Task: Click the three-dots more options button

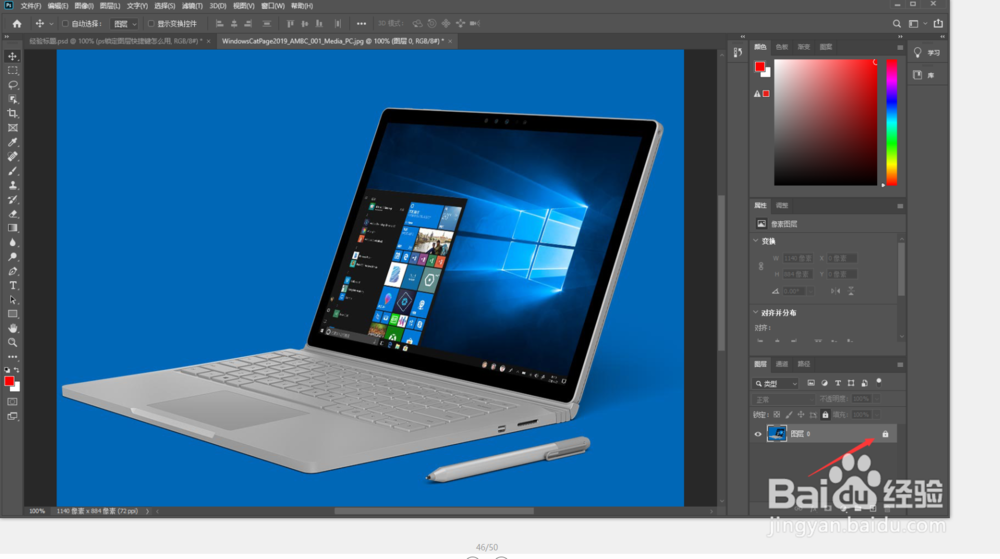Action: 361,24
